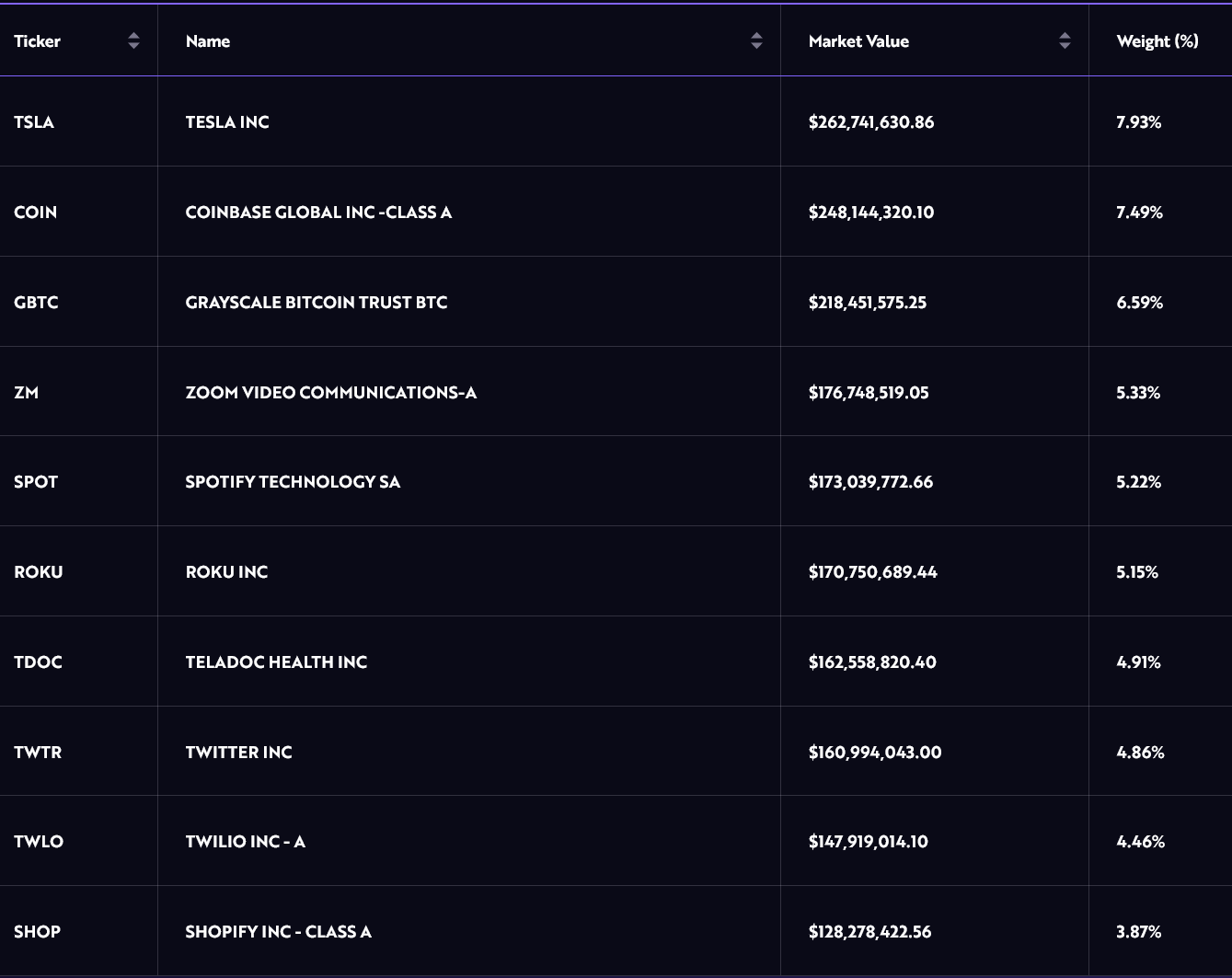Click Zoom's 5.33% weight

click(x=1138, y=393)
